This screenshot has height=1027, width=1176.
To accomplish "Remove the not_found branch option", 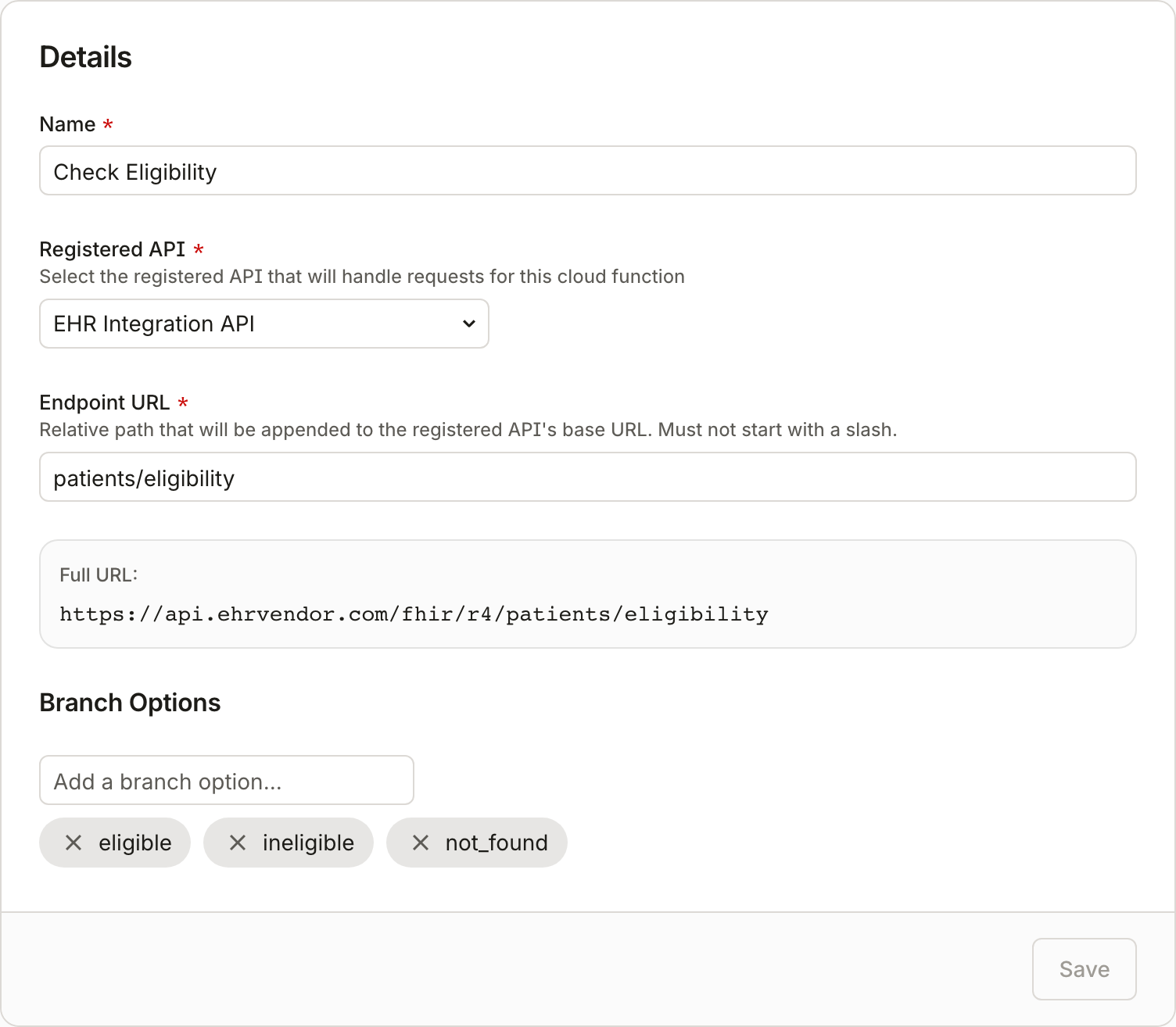I will (421, 843).
